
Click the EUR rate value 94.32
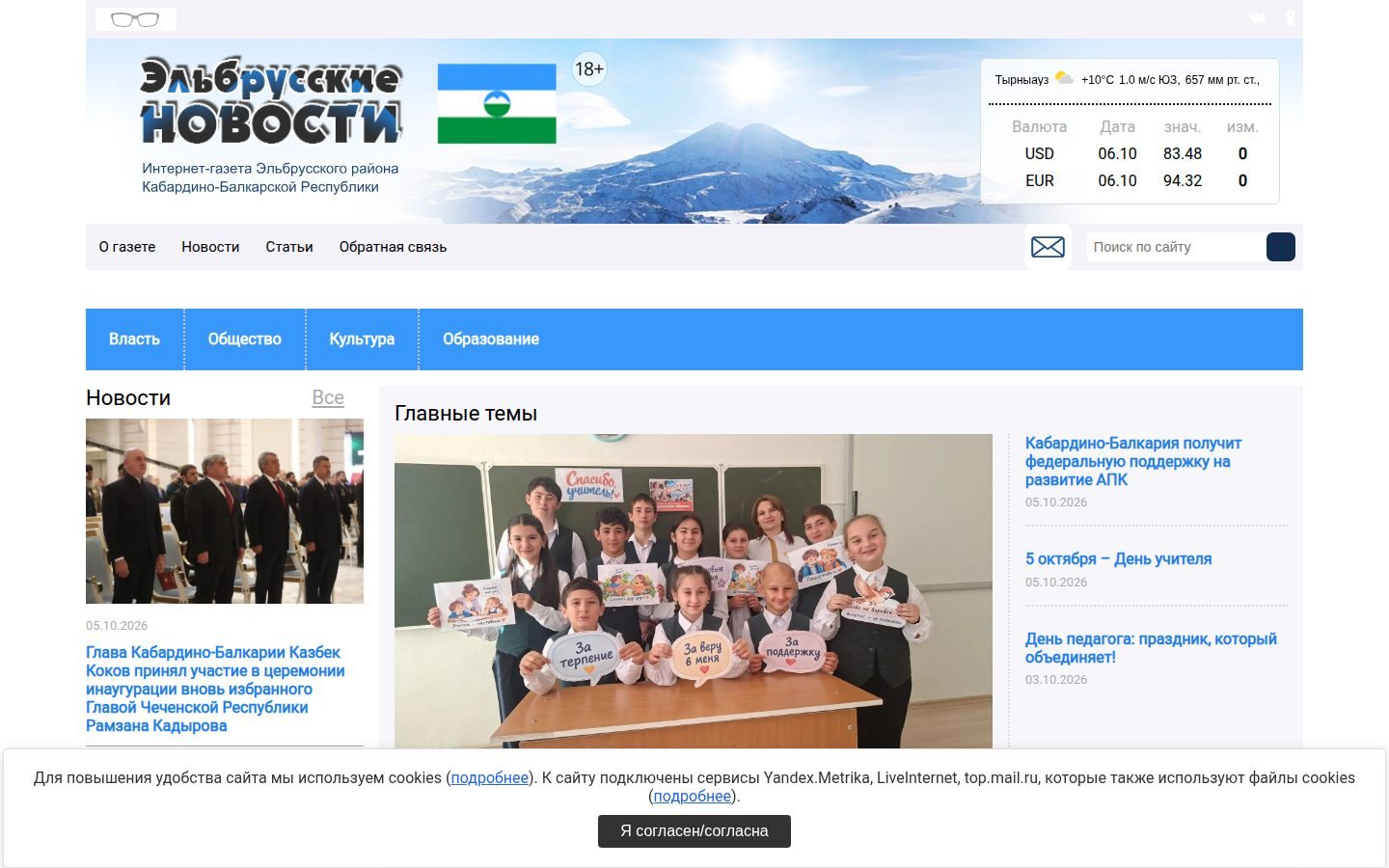[1183, 180]
